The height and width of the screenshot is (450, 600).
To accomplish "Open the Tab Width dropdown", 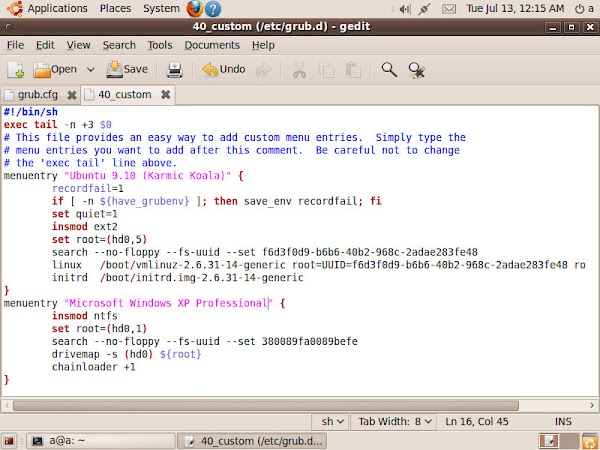I will tap(393, 422).
